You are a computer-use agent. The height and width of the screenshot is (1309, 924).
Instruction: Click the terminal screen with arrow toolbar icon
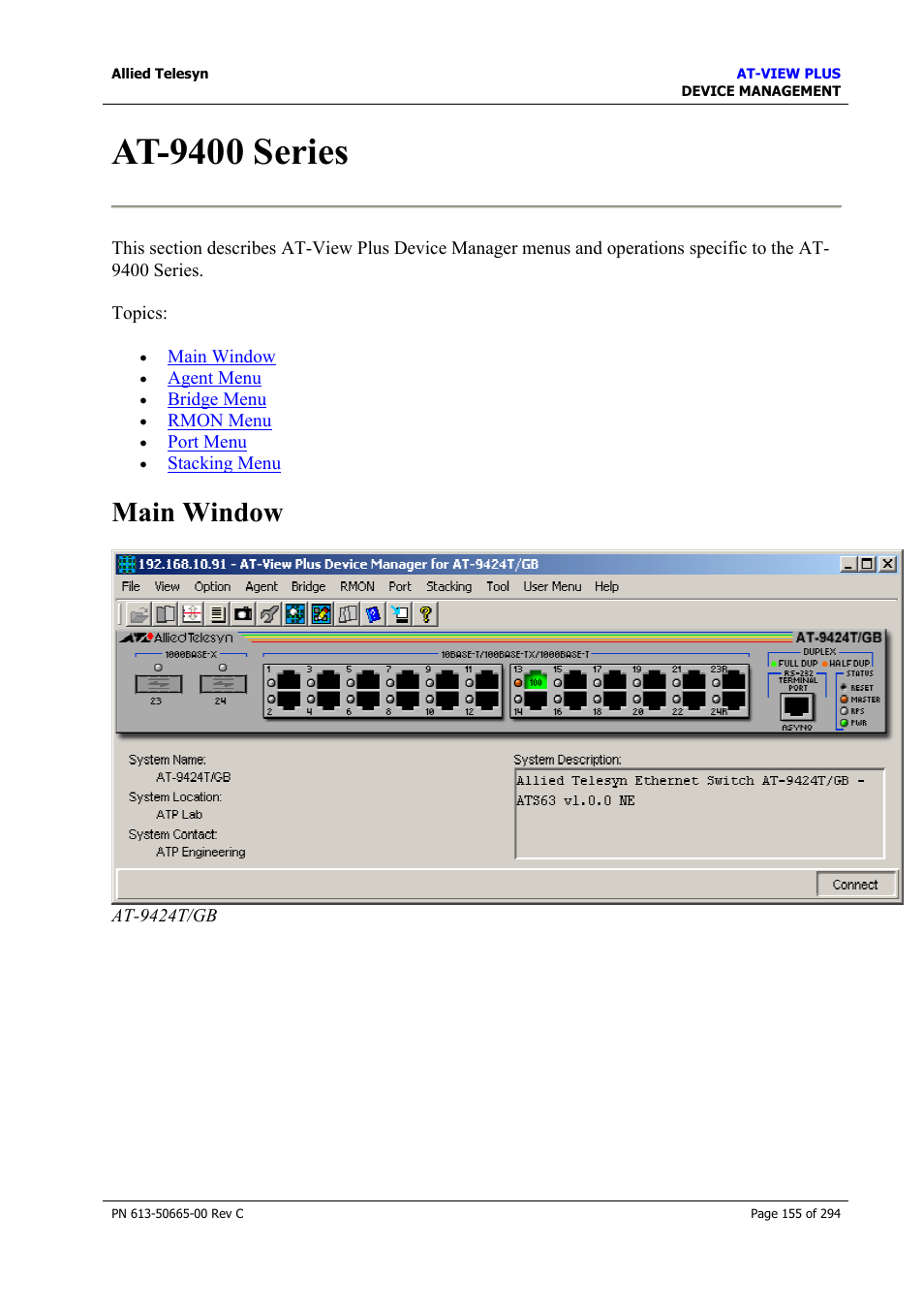click(400, 614)
